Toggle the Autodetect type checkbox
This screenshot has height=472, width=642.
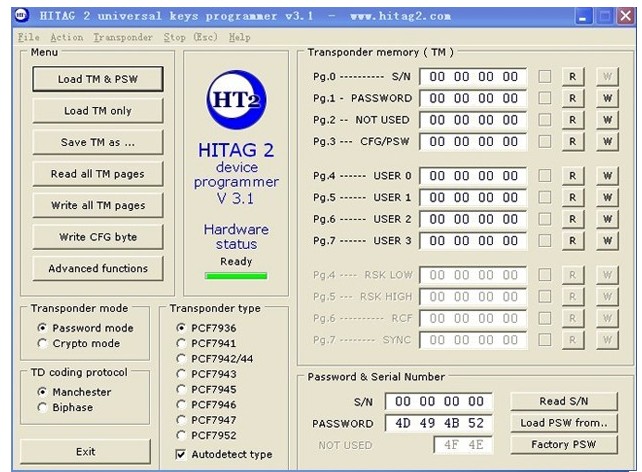pyautogui.click(x=181, y=454)
